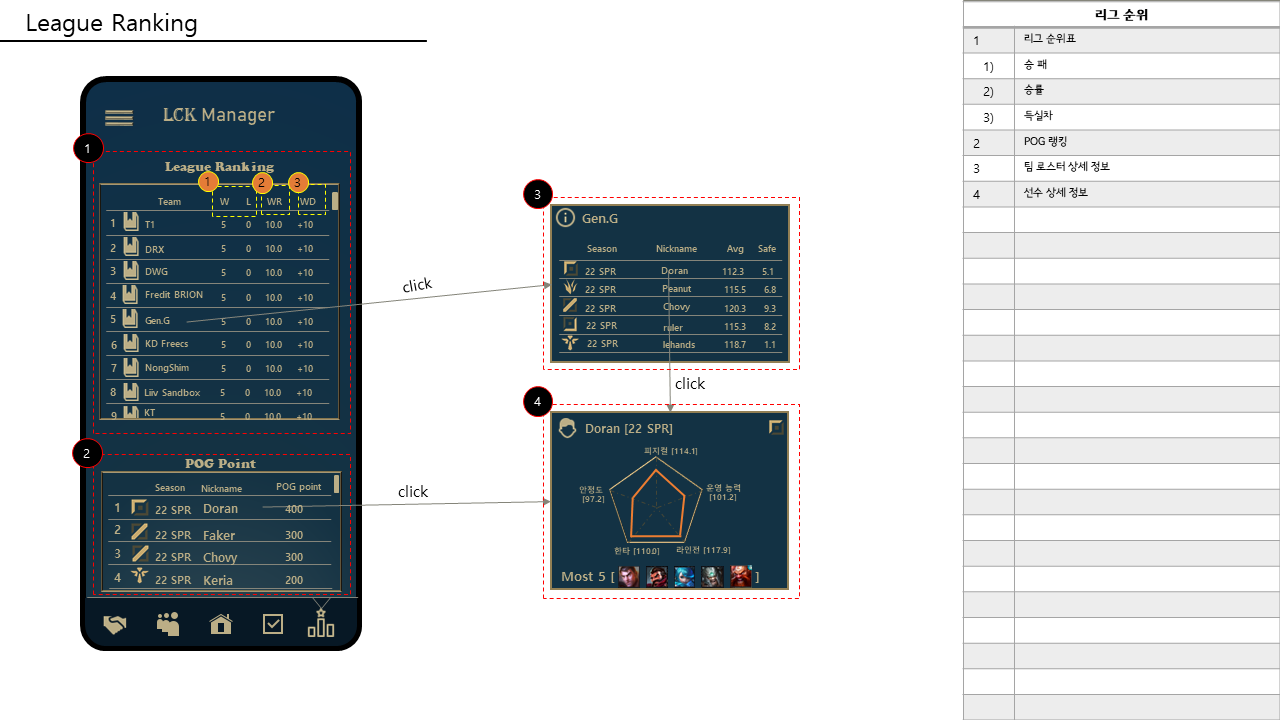Select DWG team name in League Ranking
Image resolution: width=1280 pixels, height=720 pixels.
(x=156, y=272)
